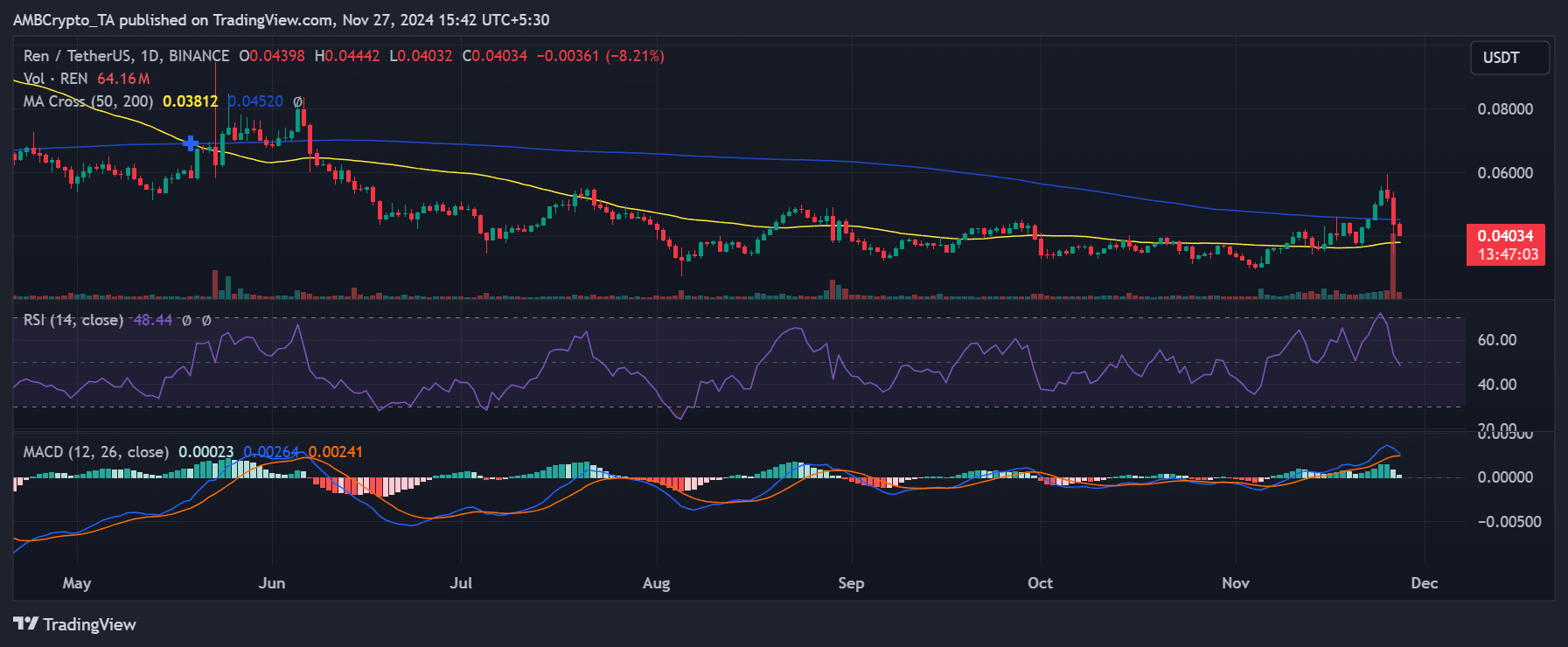Image resolution: width=1568 pixels, height=647 pixels.
Task: Click the MACD signal value 0.00241
Action: coord(335,452)
